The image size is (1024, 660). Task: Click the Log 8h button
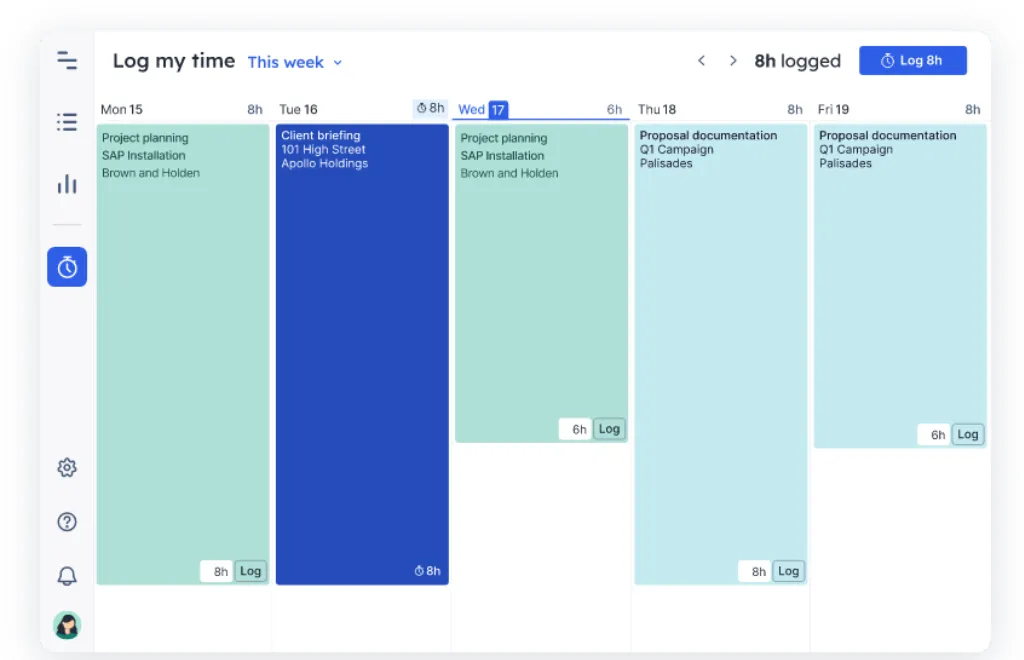click(x=912, y=61)
